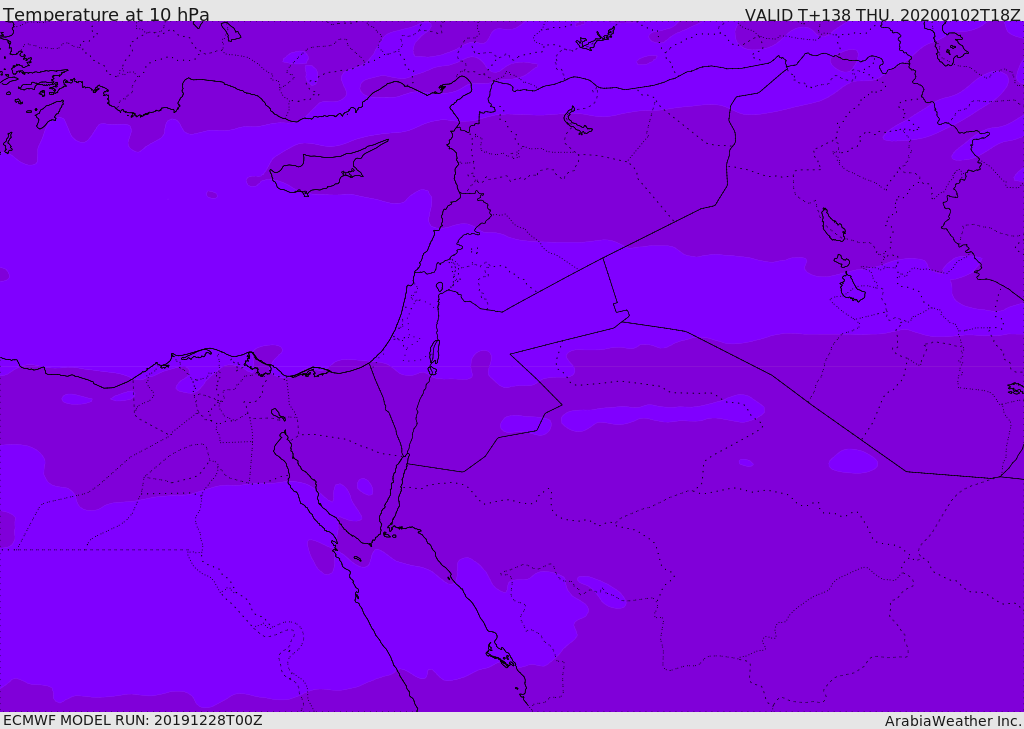Click the 'Temperature at 10 hPa' title text
Image resolution: width=1024 pixels, height=729 pixels.
106,14
